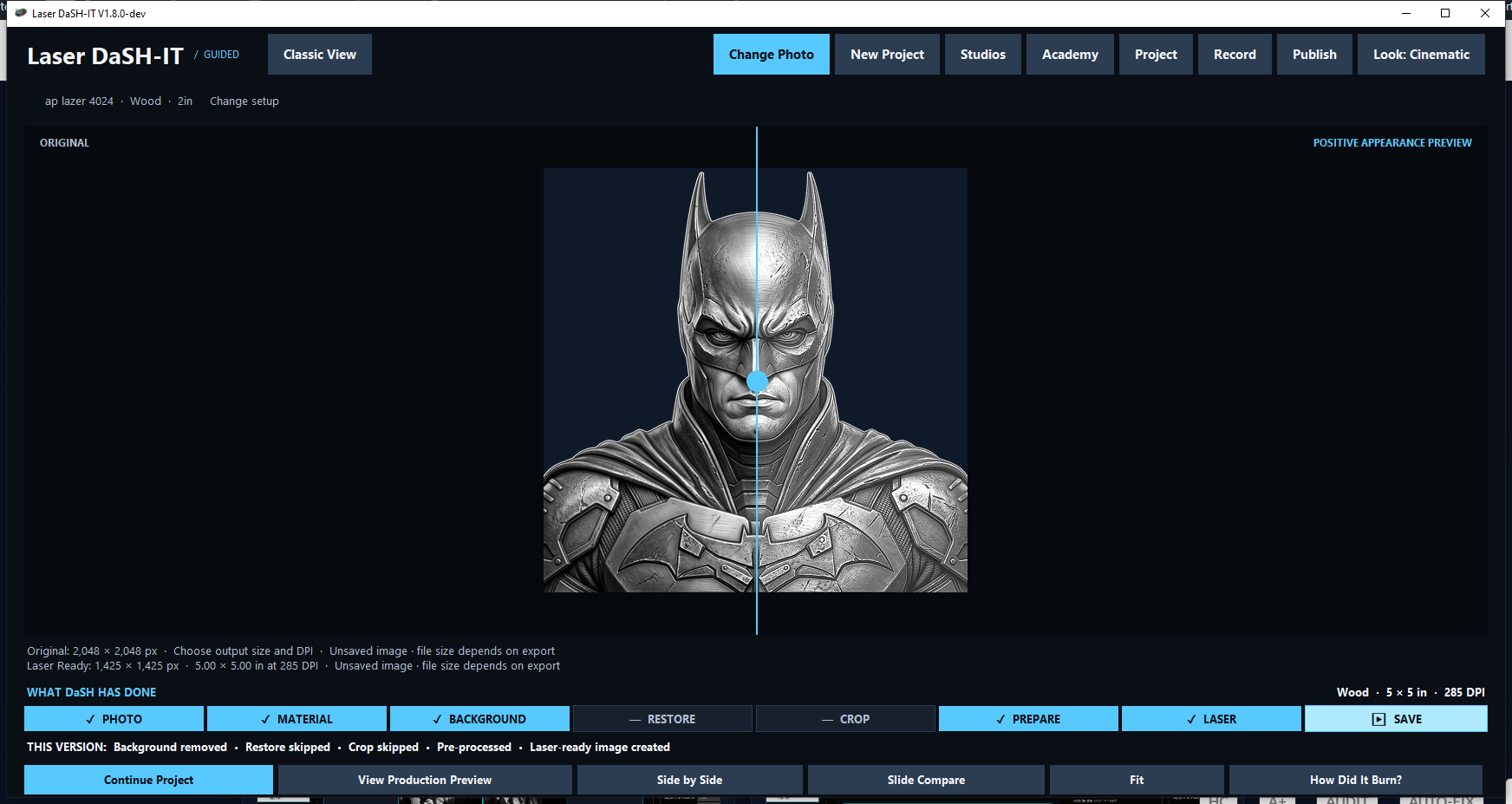Switch to Classic View
This screenshot has height=804, width=1512.
pos(320,55)
